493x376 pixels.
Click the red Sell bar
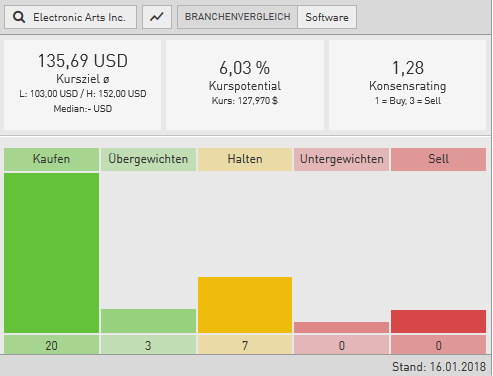point(438,321)
